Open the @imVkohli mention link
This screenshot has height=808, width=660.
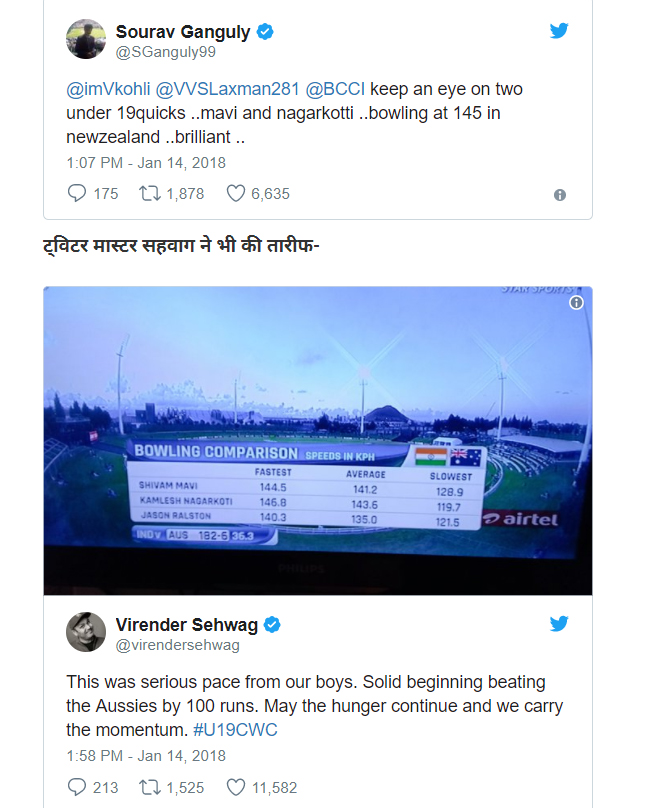(108, 89)
